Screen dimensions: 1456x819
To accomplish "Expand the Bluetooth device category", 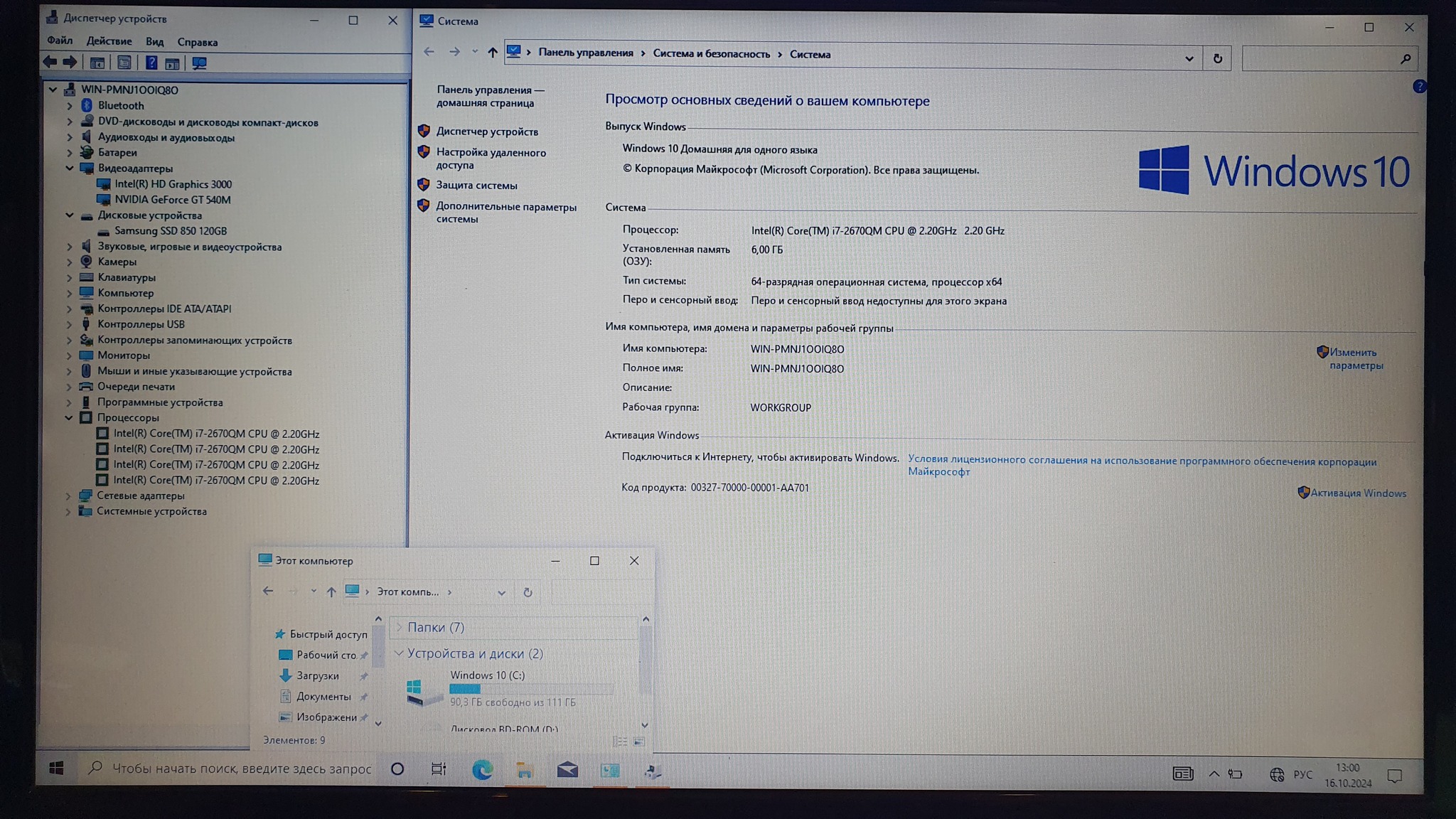I will (70, 106).
